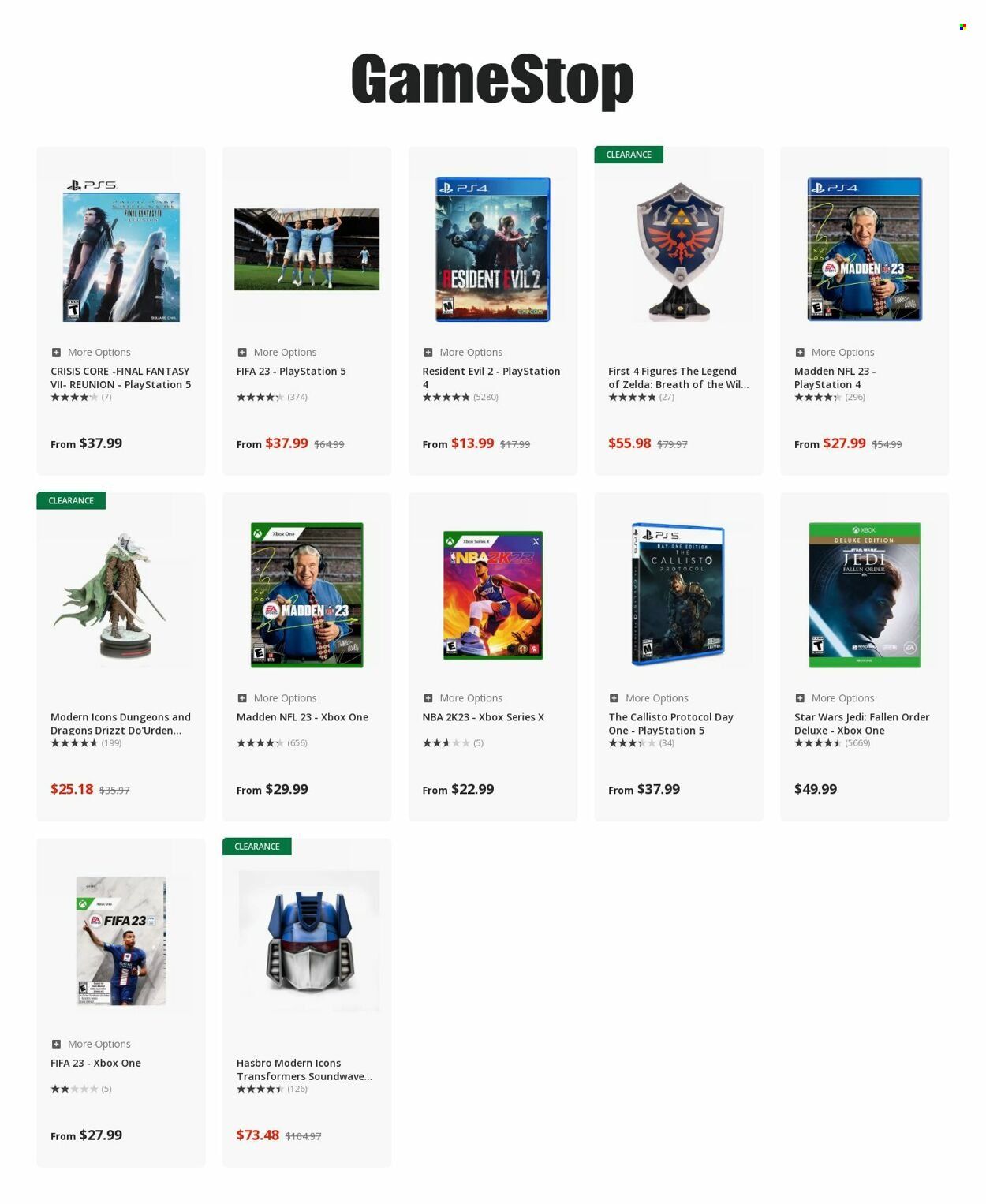Click the plus icon under FIFA 23 PlayStation 5

pos(242,353)
